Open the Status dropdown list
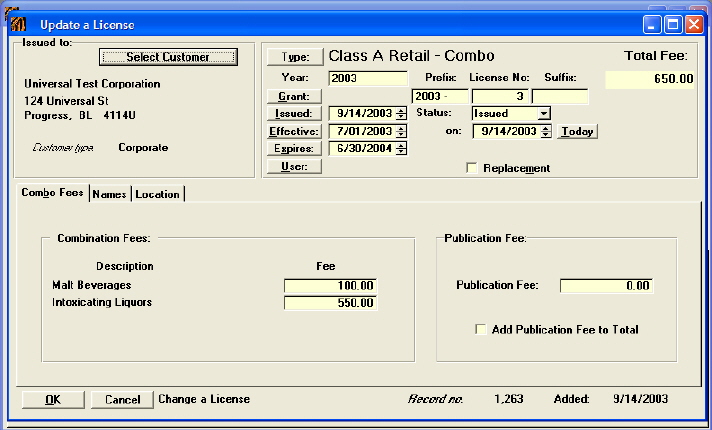 tap(544, 114)
